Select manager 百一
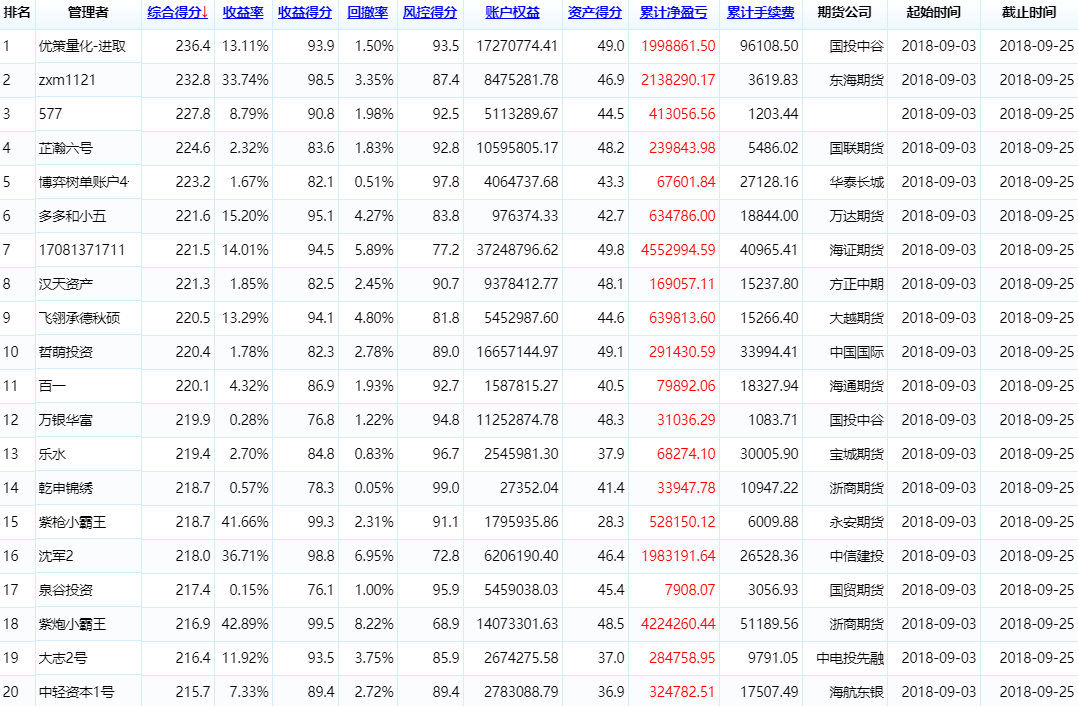1078x706 pixels. [x=52, y=386]
